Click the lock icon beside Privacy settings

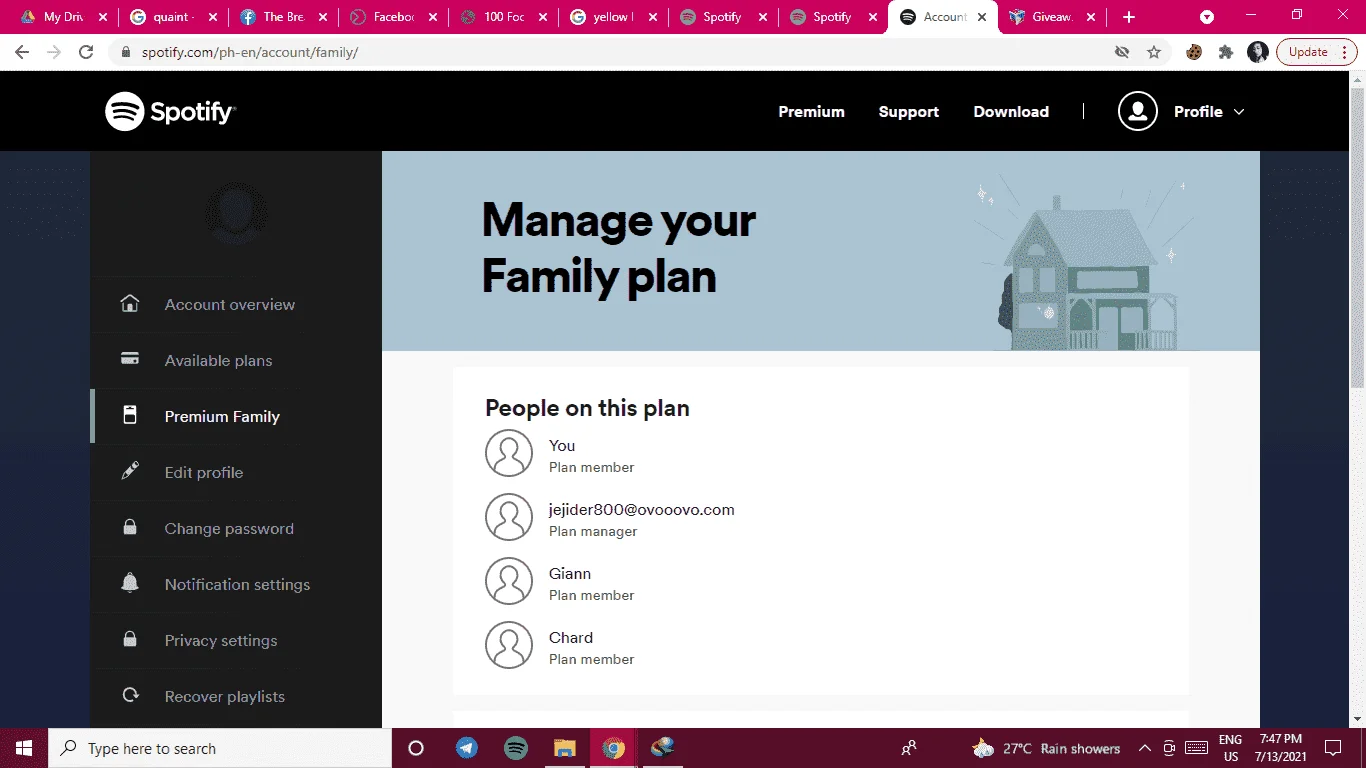130,639
